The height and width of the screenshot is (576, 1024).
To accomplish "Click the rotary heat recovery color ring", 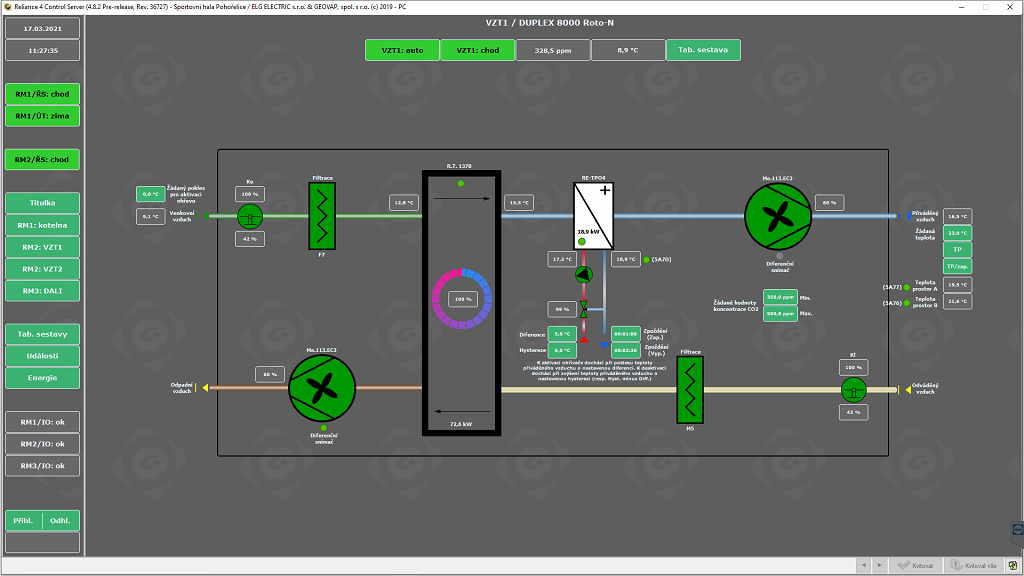I will [461, 298].
